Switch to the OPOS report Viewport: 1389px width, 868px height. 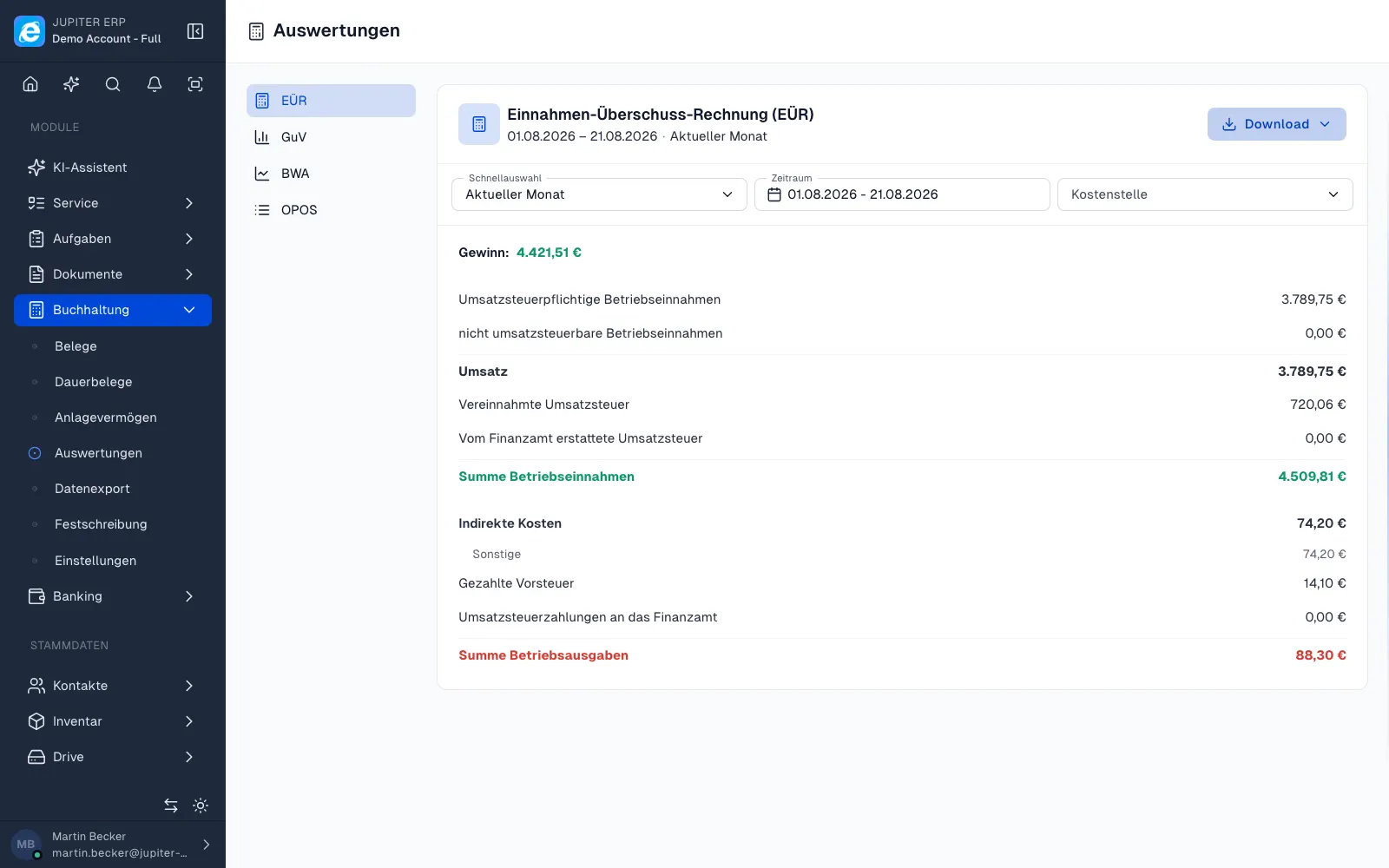(331, 210)
